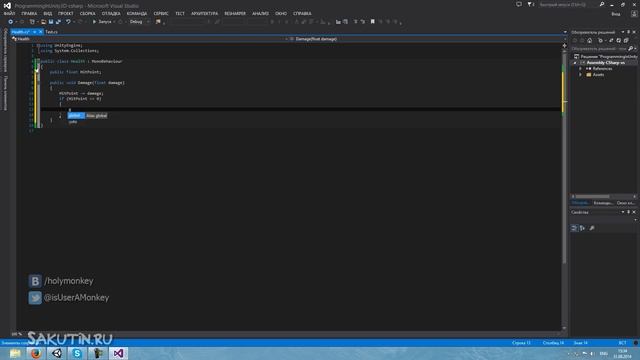Open the АРХИТЕКТУРА menu
Screen dimensions: 640x360
tap(204, 13)
